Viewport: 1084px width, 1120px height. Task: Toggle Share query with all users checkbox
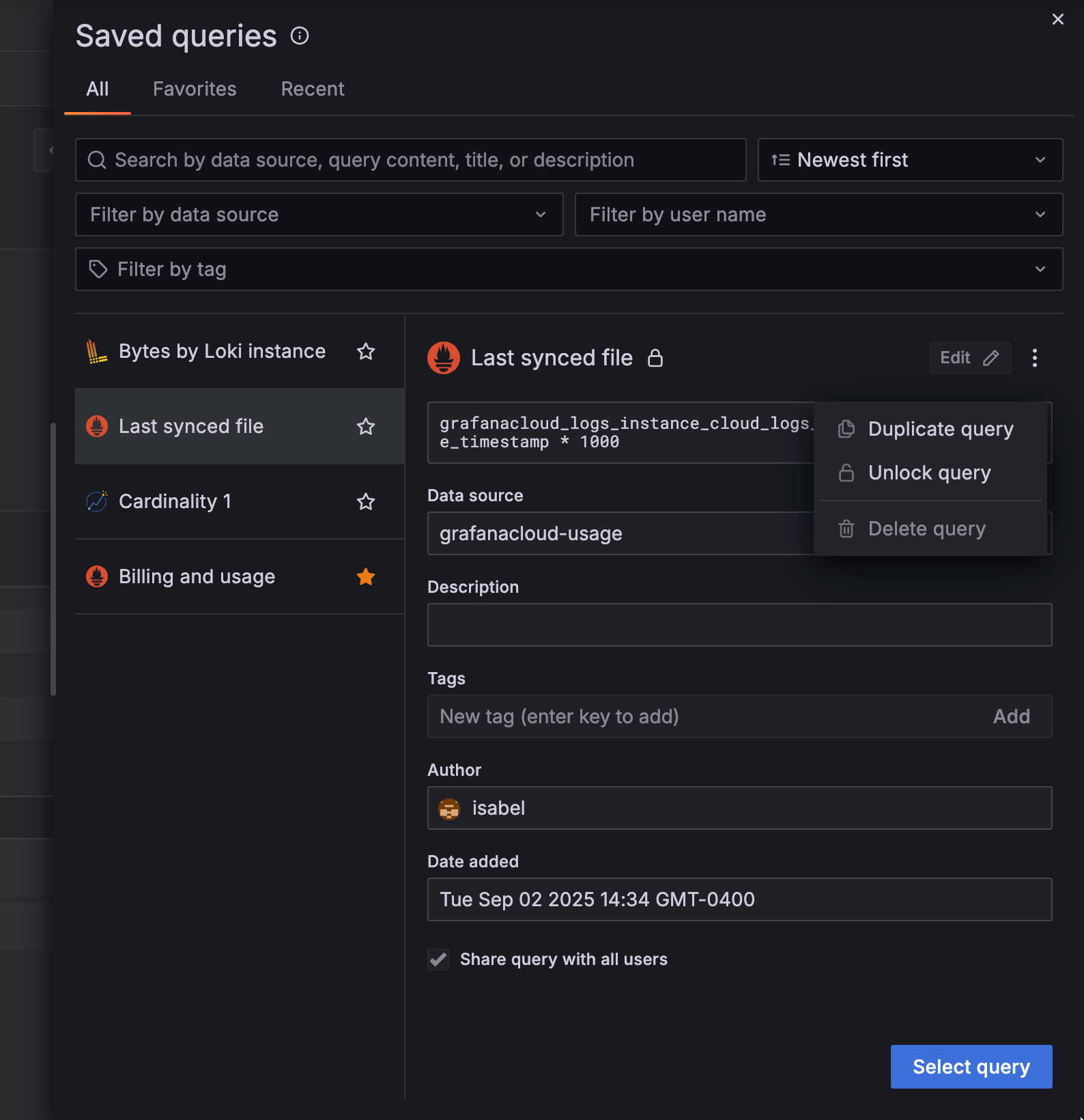click(x=438, y=960)
